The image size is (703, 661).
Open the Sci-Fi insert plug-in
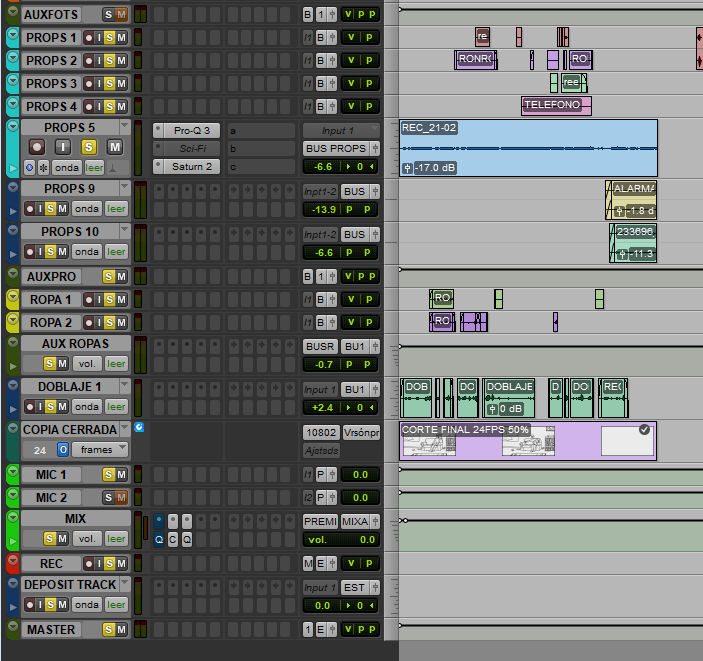click(x=191, y=148)
